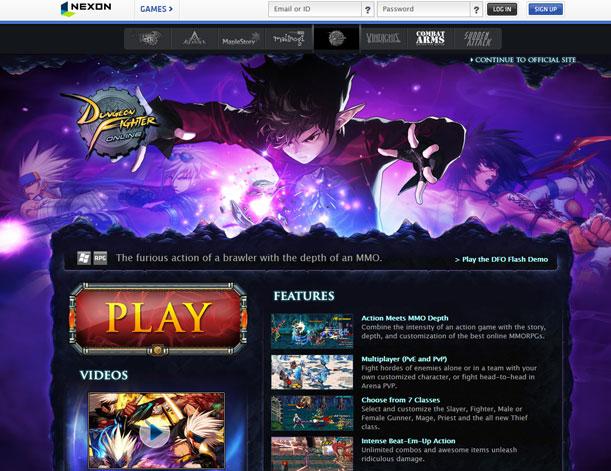
Task: Click the Multiplayer (PvE and PvP) heading
Action: (404, 359)
